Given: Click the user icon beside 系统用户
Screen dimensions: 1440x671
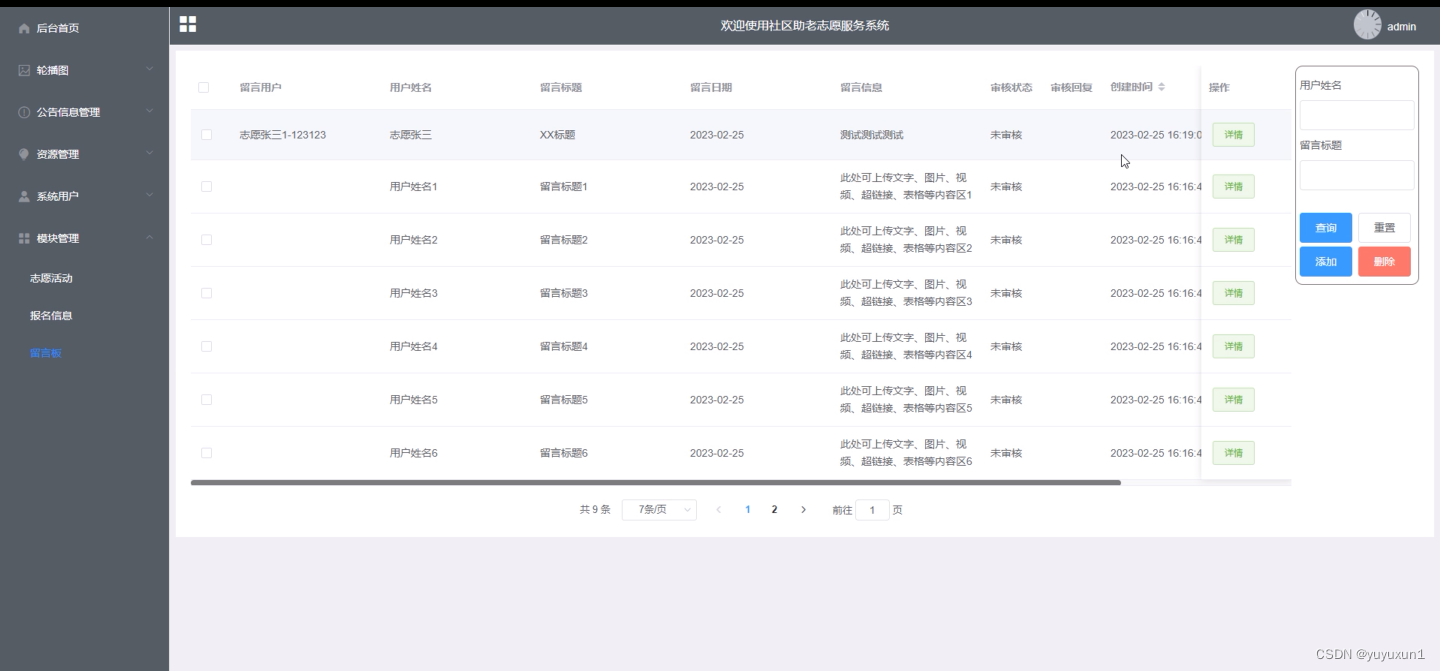Looking at the screenshot, I should [x=24, y=196].
